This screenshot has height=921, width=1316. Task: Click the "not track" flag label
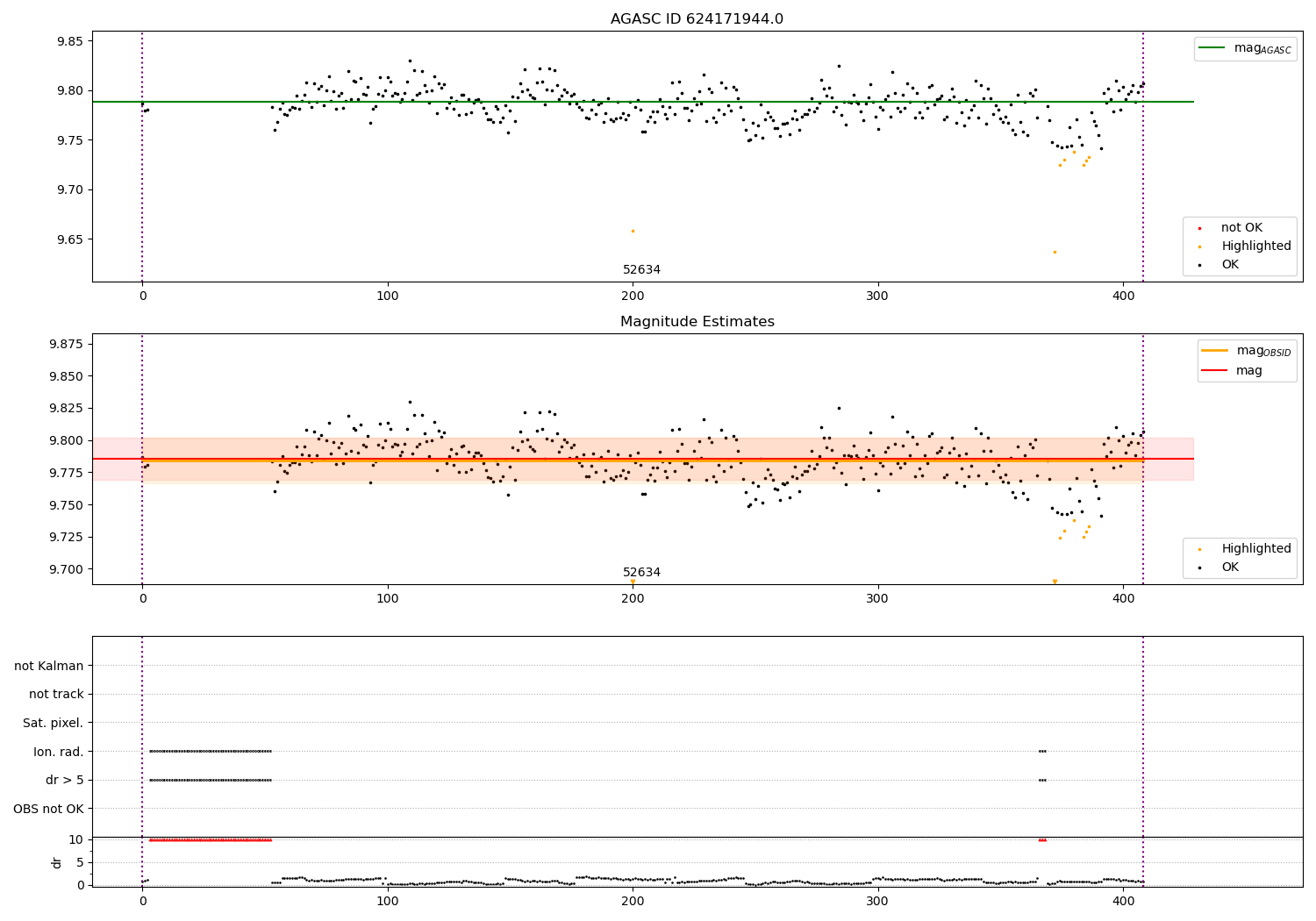click(x=56, y=695)
